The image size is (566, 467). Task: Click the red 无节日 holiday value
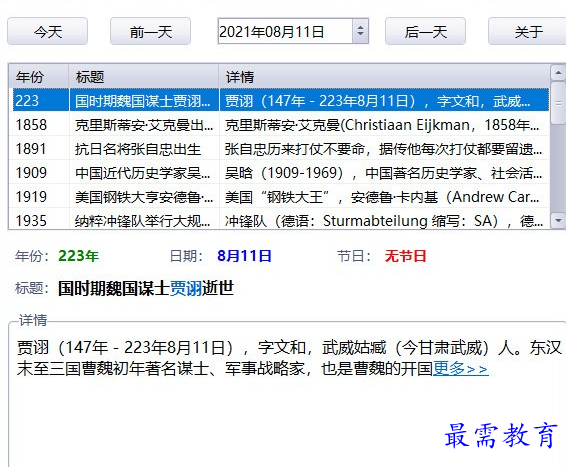tap(405, 256)
